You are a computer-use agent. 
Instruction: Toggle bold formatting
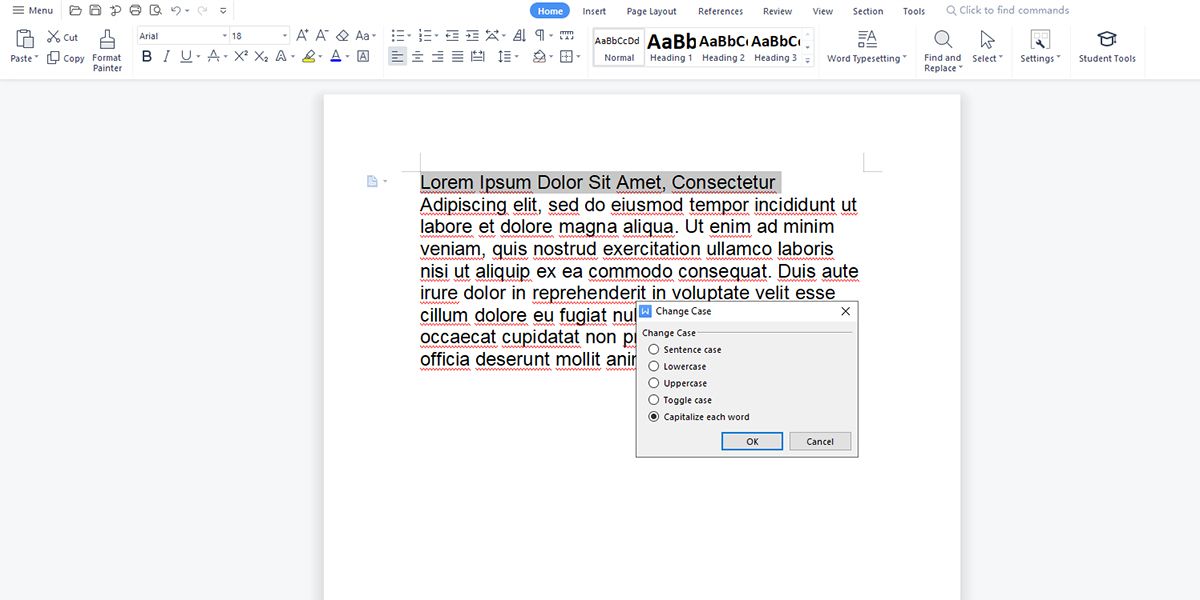click(146, 56)
